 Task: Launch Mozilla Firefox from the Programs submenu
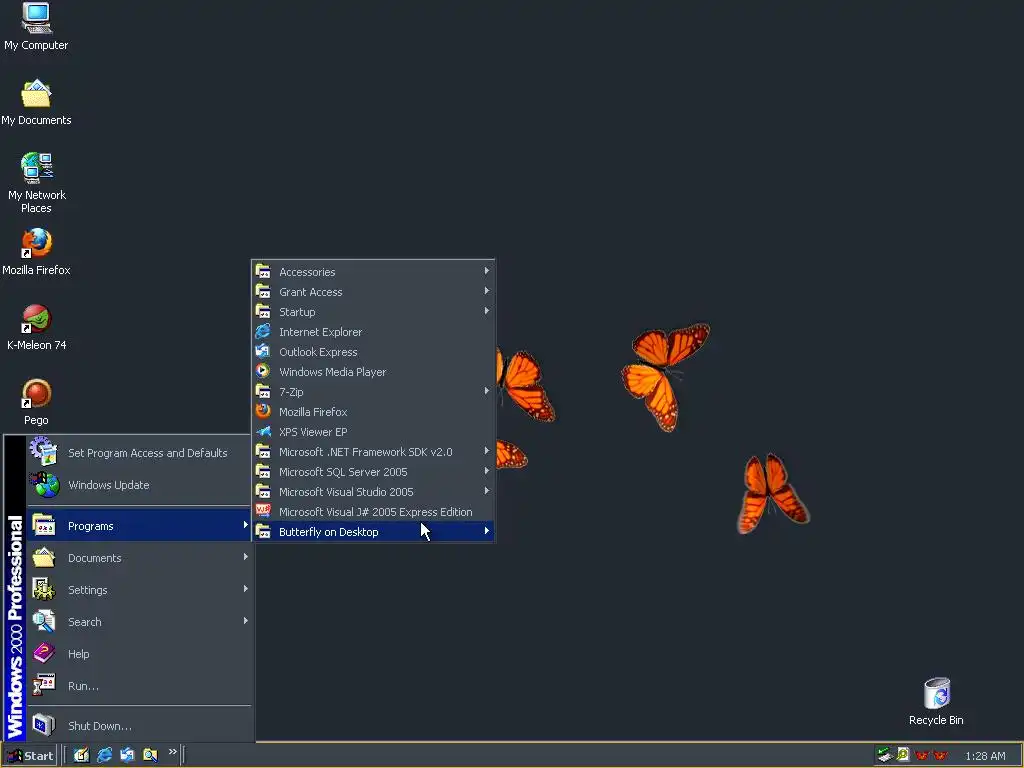coord(373,412)
